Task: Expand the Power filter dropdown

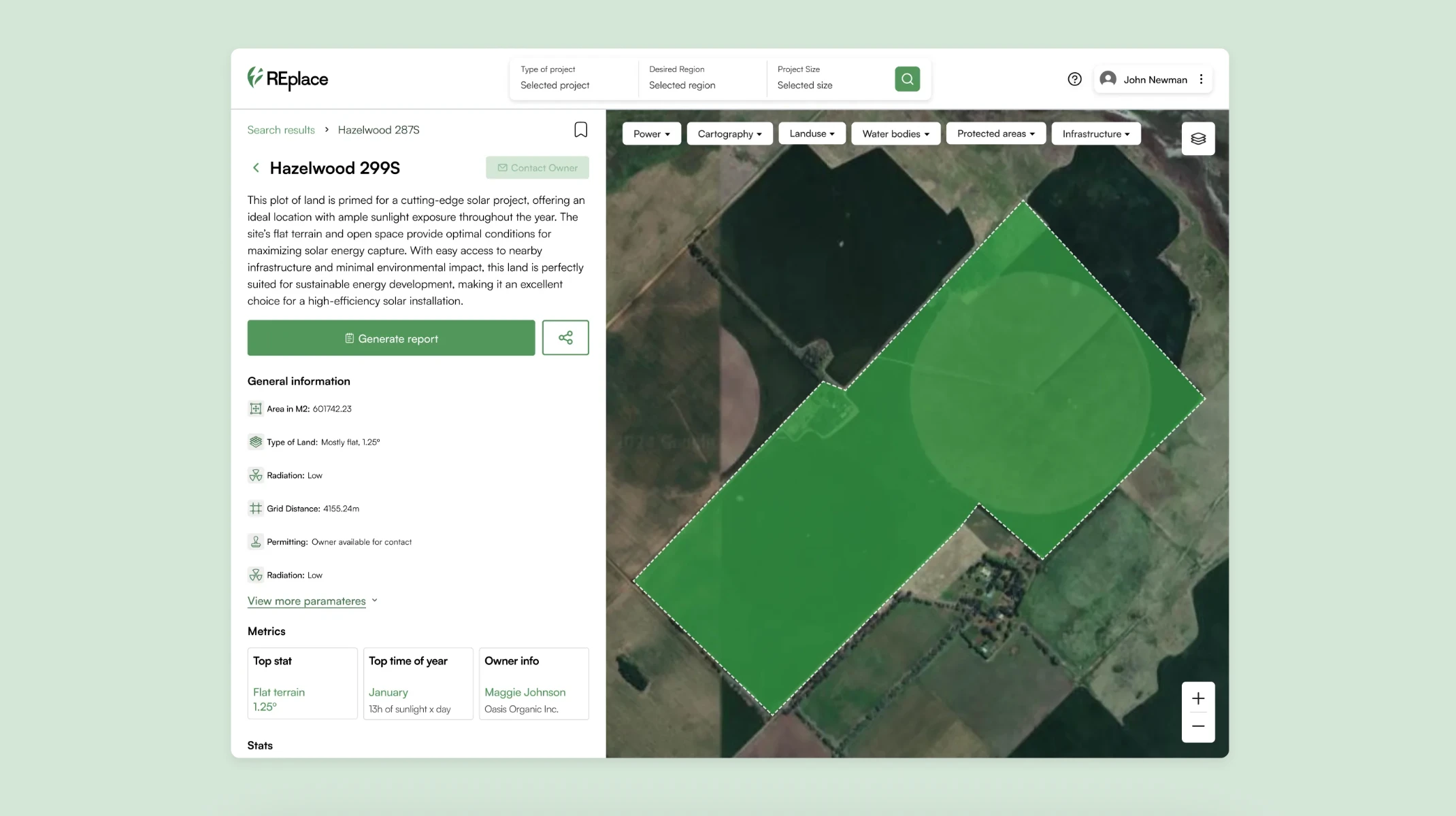Action: coord(651,134)
